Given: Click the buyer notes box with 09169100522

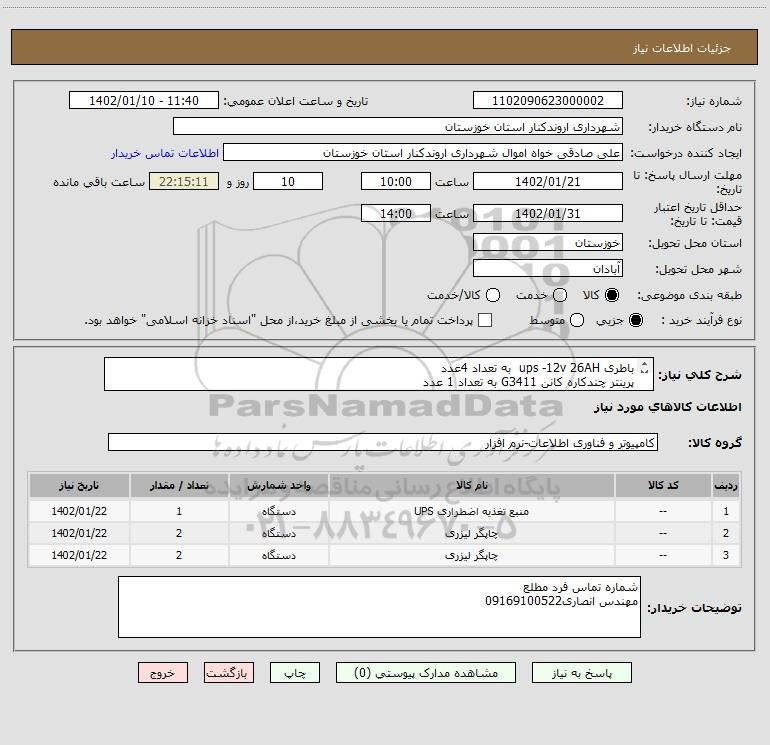Looking at the screenshot, I should tap(379, 607).
